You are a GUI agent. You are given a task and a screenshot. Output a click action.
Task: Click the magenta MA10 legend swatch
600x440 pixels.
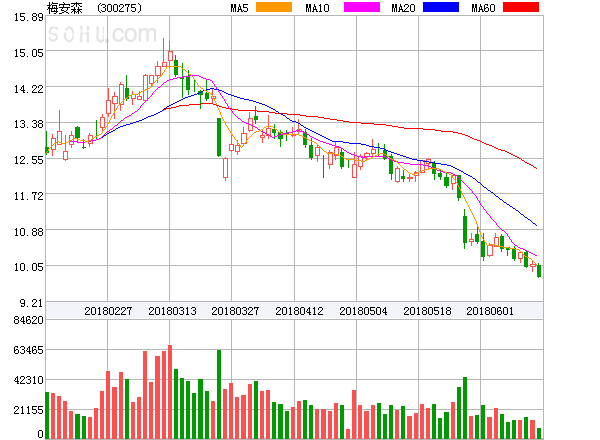[362, 7]
